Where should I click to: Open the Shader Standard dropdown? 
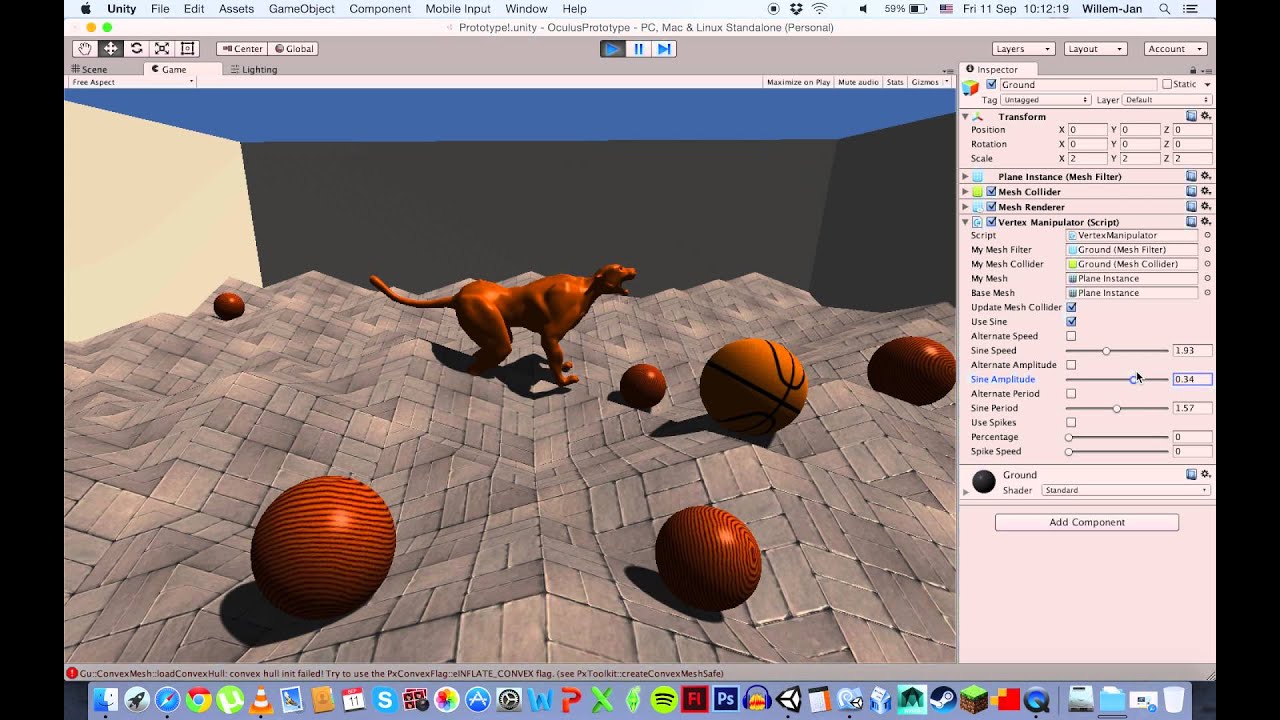pos(1125,490)
